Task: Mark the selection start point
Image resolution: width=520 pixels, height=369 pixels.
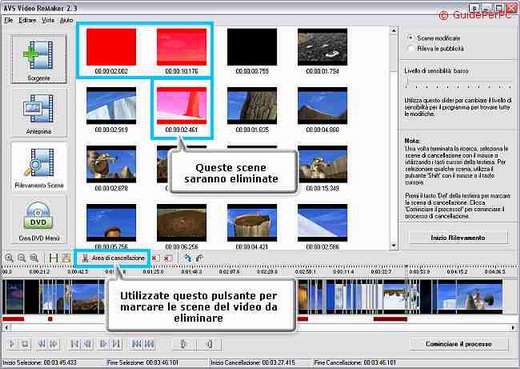Action: tap(184, 344)
